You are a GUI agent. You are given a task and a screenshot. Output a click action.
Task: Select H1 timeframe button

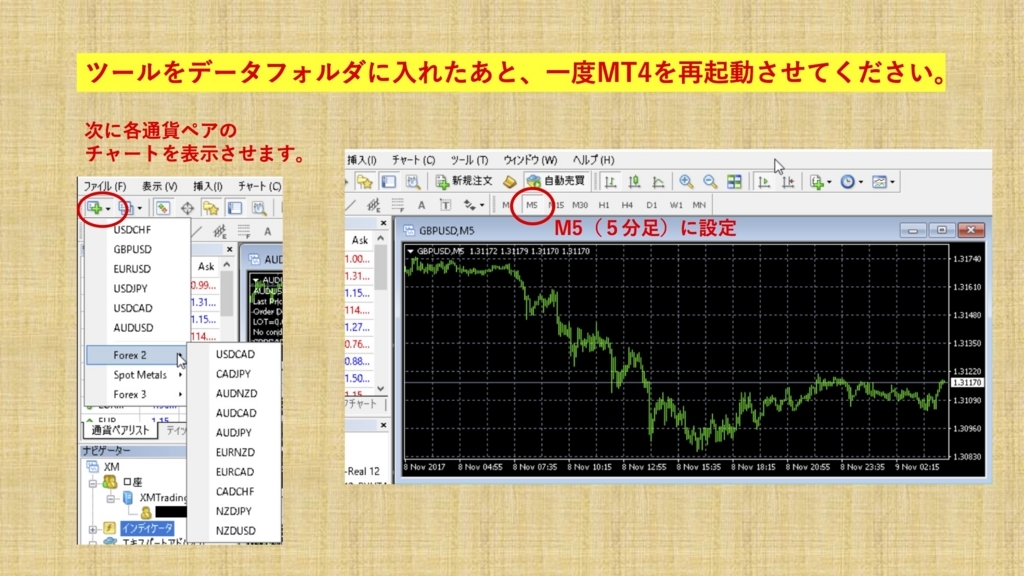point(604,205)
